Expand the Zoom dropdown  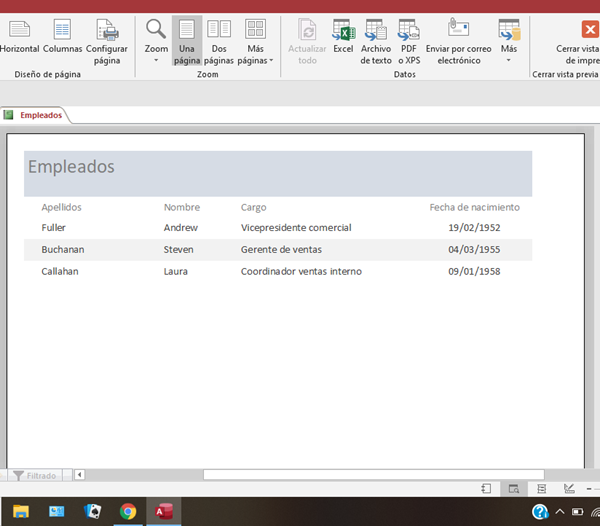click(x=156, y=59)
